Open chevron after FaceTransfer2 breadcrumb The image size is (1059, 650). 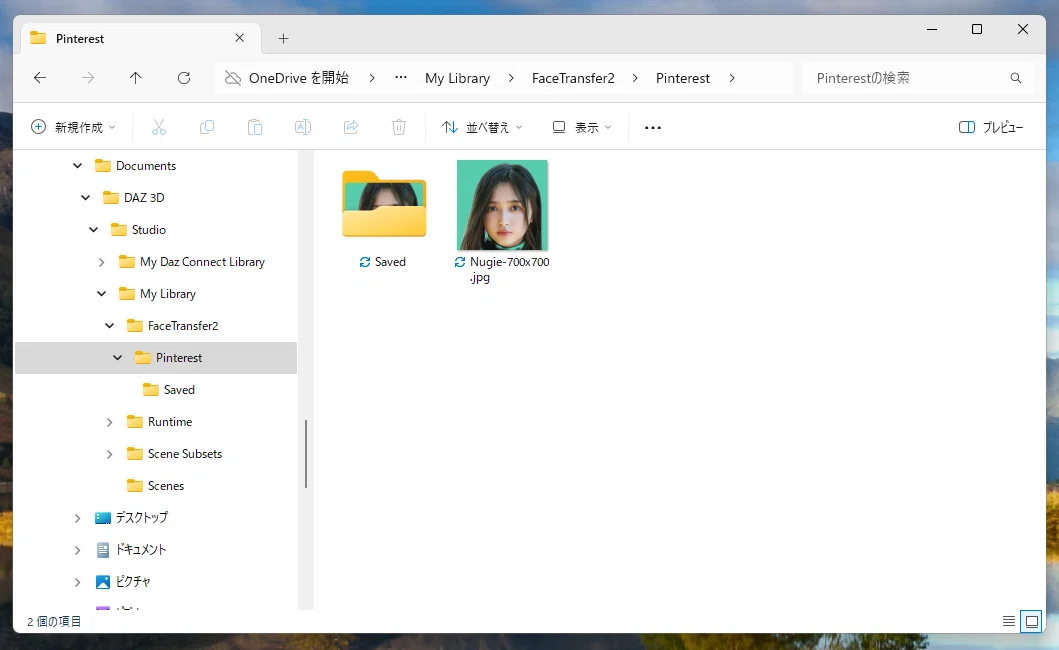click(x=635, y=78)
